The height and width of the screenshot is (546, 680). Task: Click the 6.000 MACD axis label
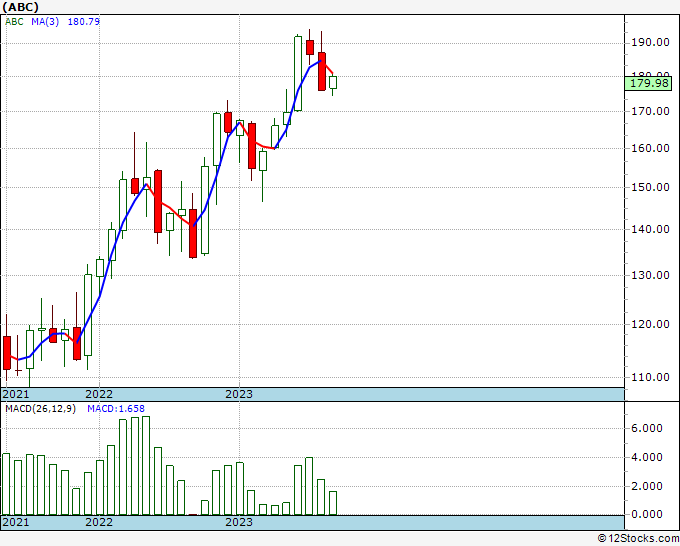(x=647, y=428)
